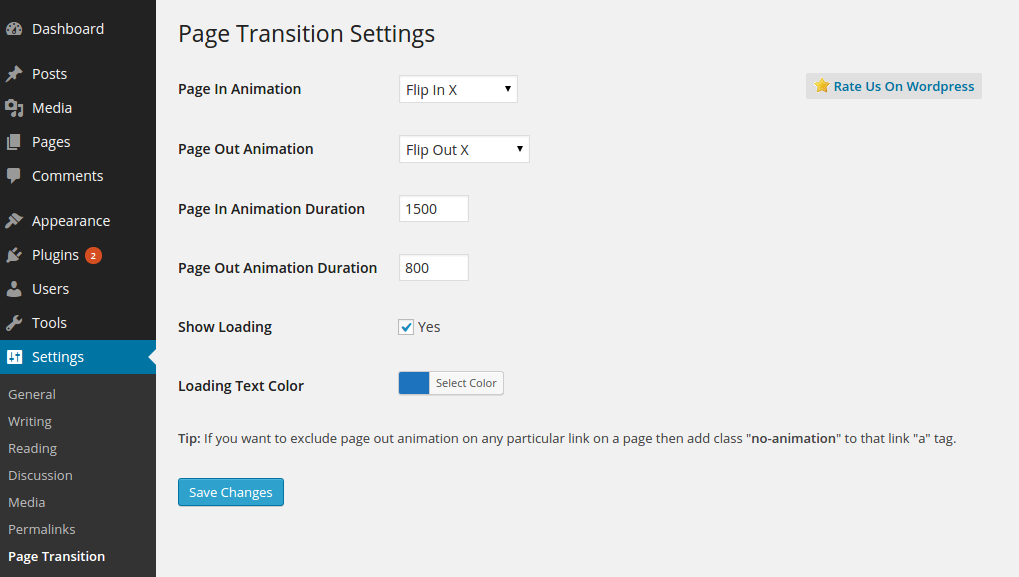Open the Appearance menu
1019x577 pixels.
(x=78, y=221)
